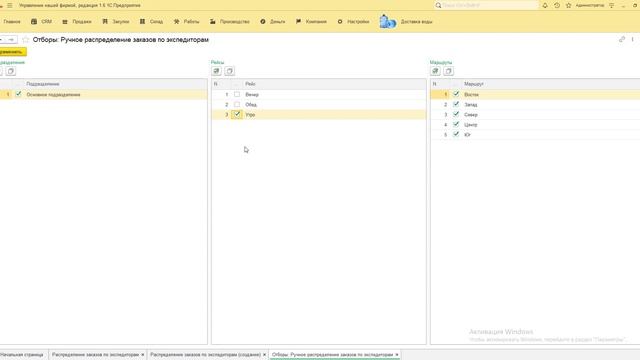Open the form's more actions menu
The width and height of the screenshot is (640, 360).
[632, 39]
